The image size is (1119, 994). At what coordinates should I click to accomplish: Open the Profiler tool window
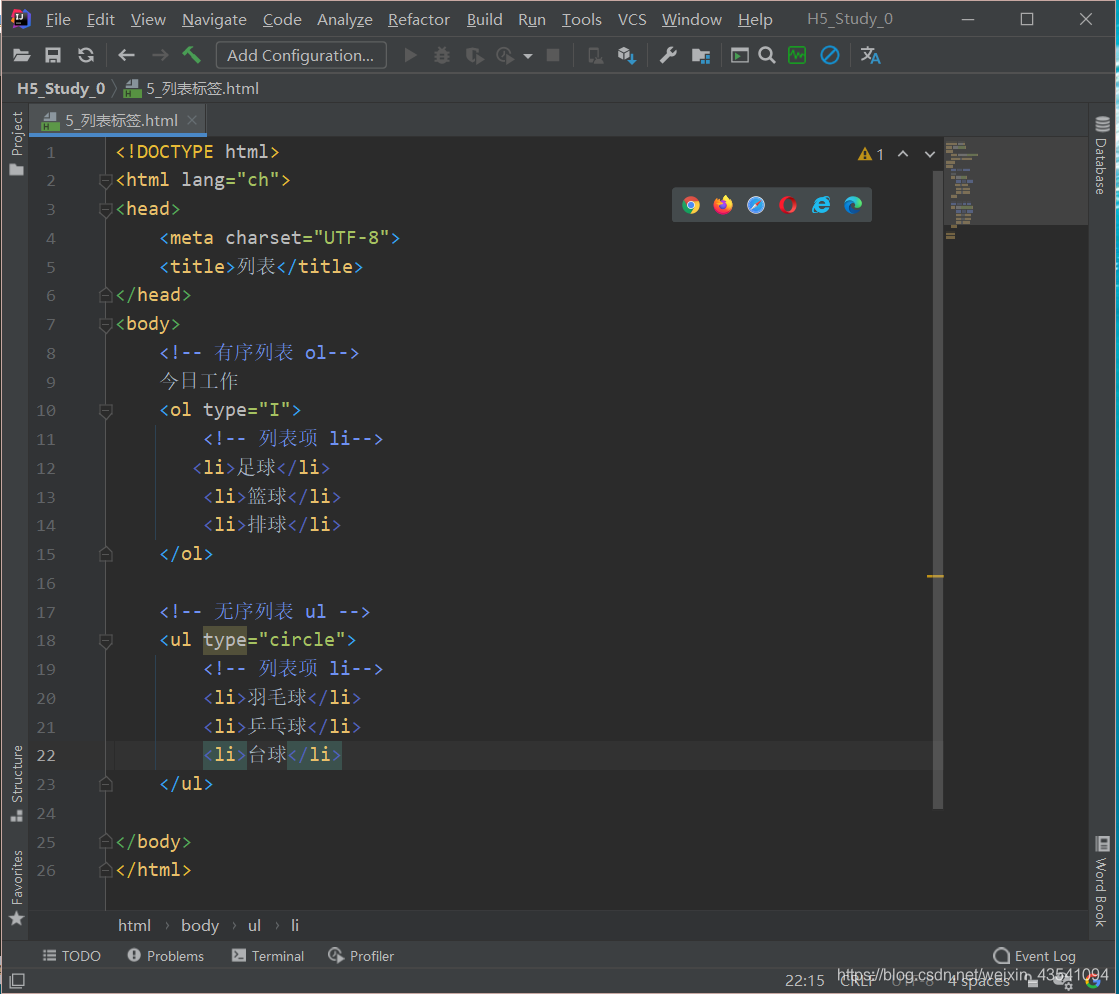point(361,955)
